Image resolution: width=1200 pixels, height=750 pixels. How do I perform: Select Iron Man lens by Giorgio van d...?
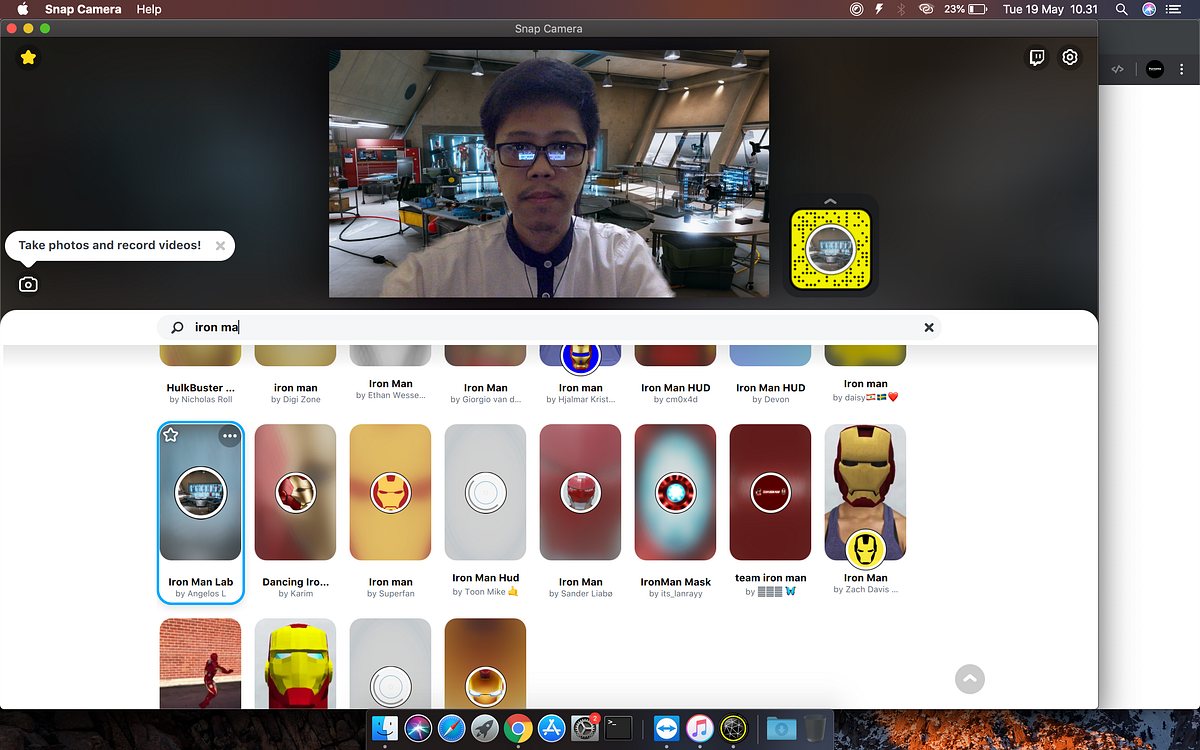coord(486,375)
